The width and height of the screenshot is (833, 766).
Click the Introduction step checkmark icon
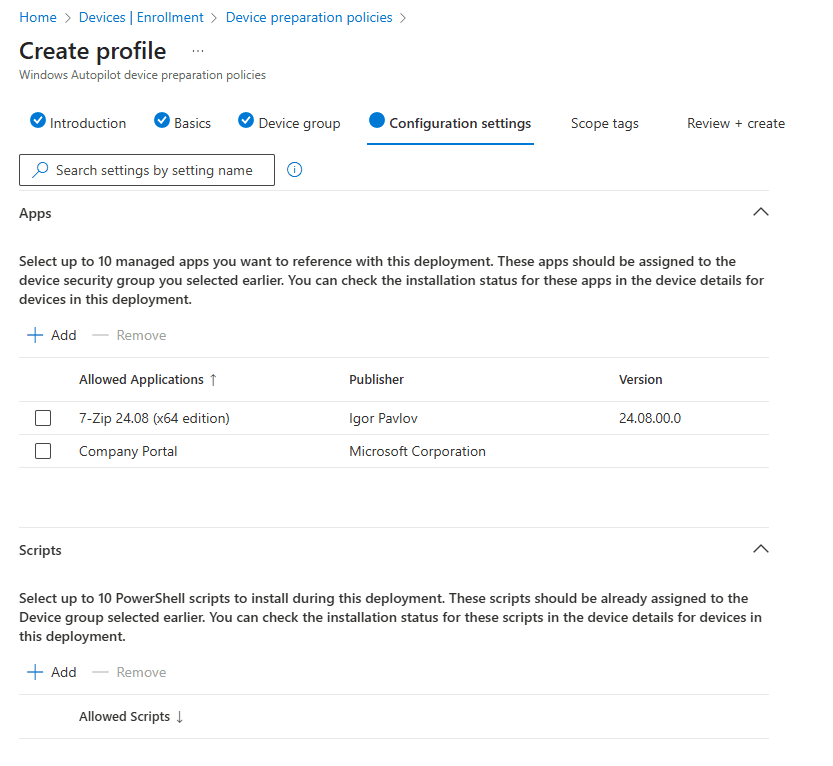(x=38, y=121)
